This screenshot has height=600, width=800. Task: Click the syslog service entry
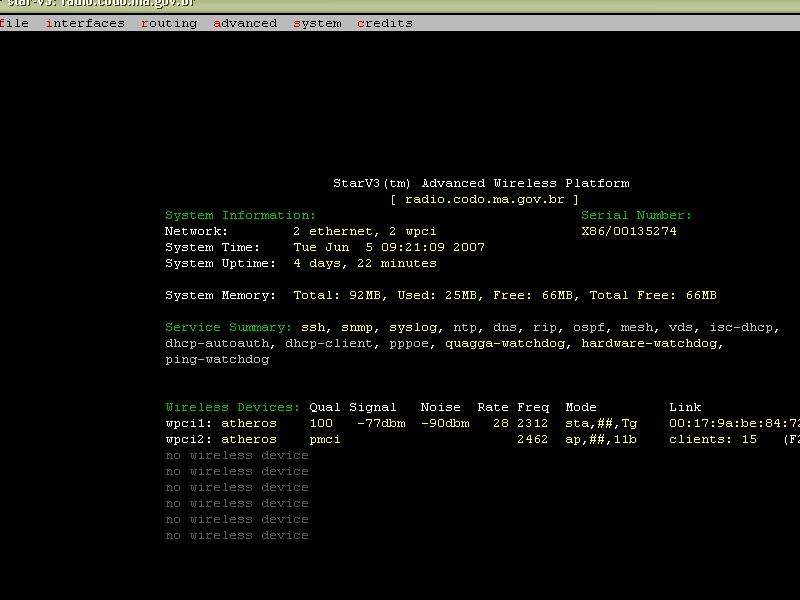click(x=413, y=328)
